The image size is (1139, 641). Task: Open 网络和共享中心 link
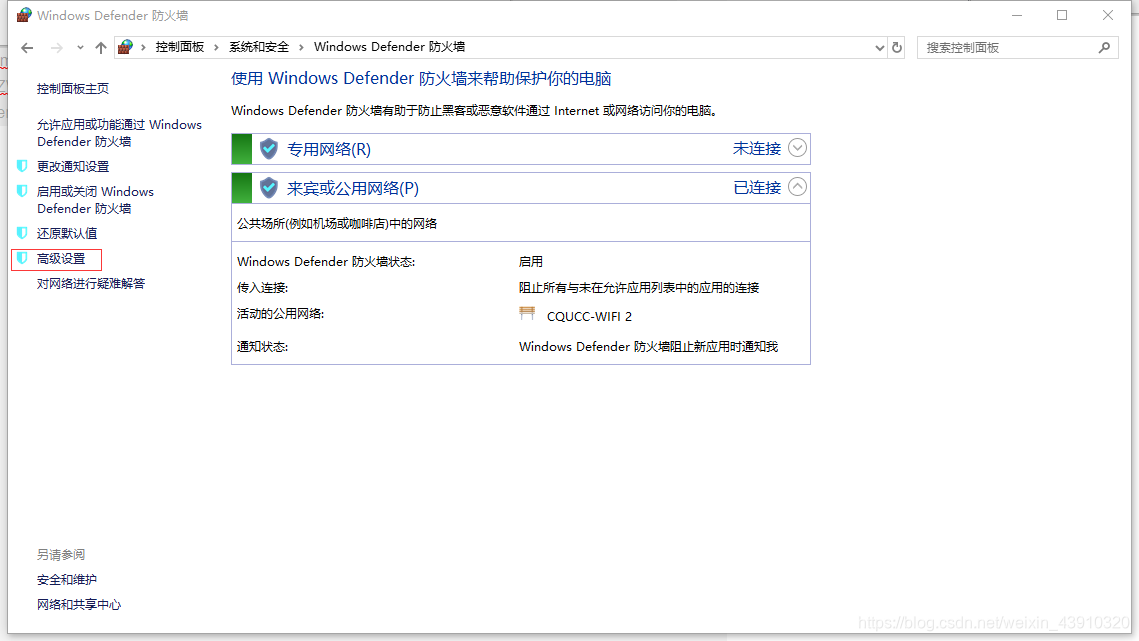pyautogui.click(x=78, y=605)
